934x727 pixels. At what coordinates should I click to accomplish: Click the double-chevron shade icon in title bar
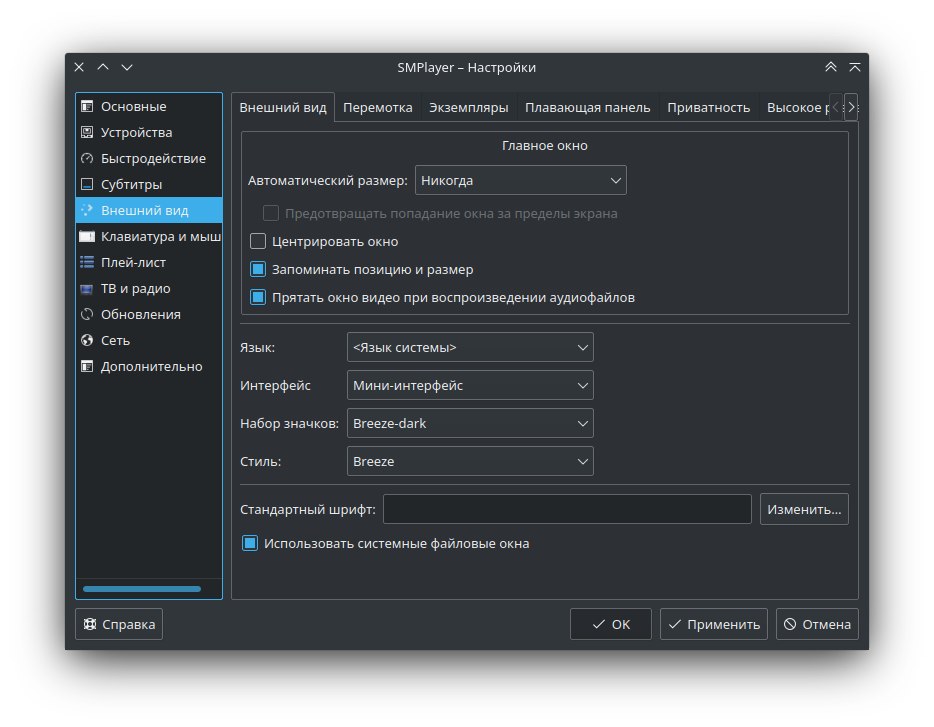click(x=830, y=67)
